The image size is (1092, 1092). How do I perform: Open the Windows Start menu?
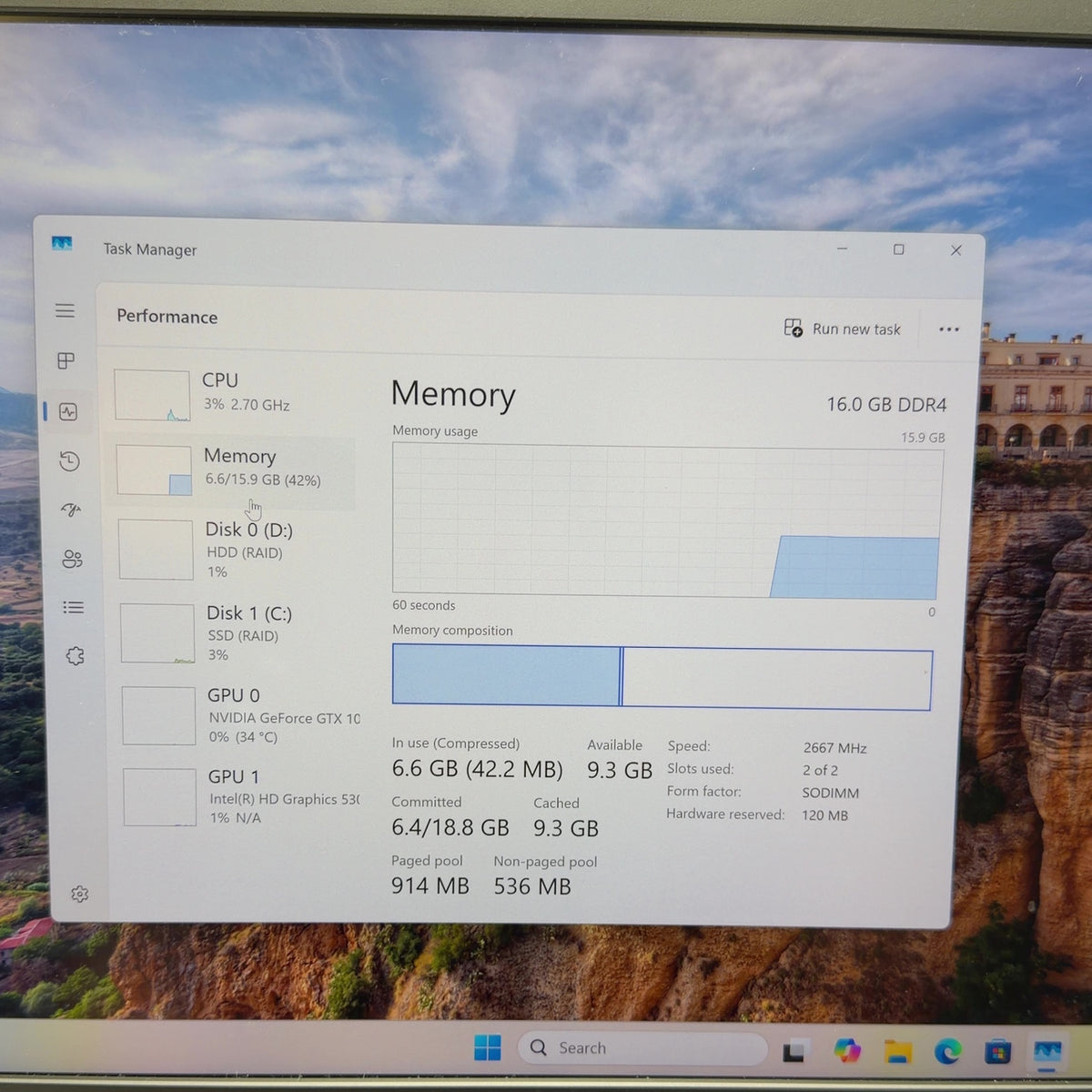tap(488, 1048)
